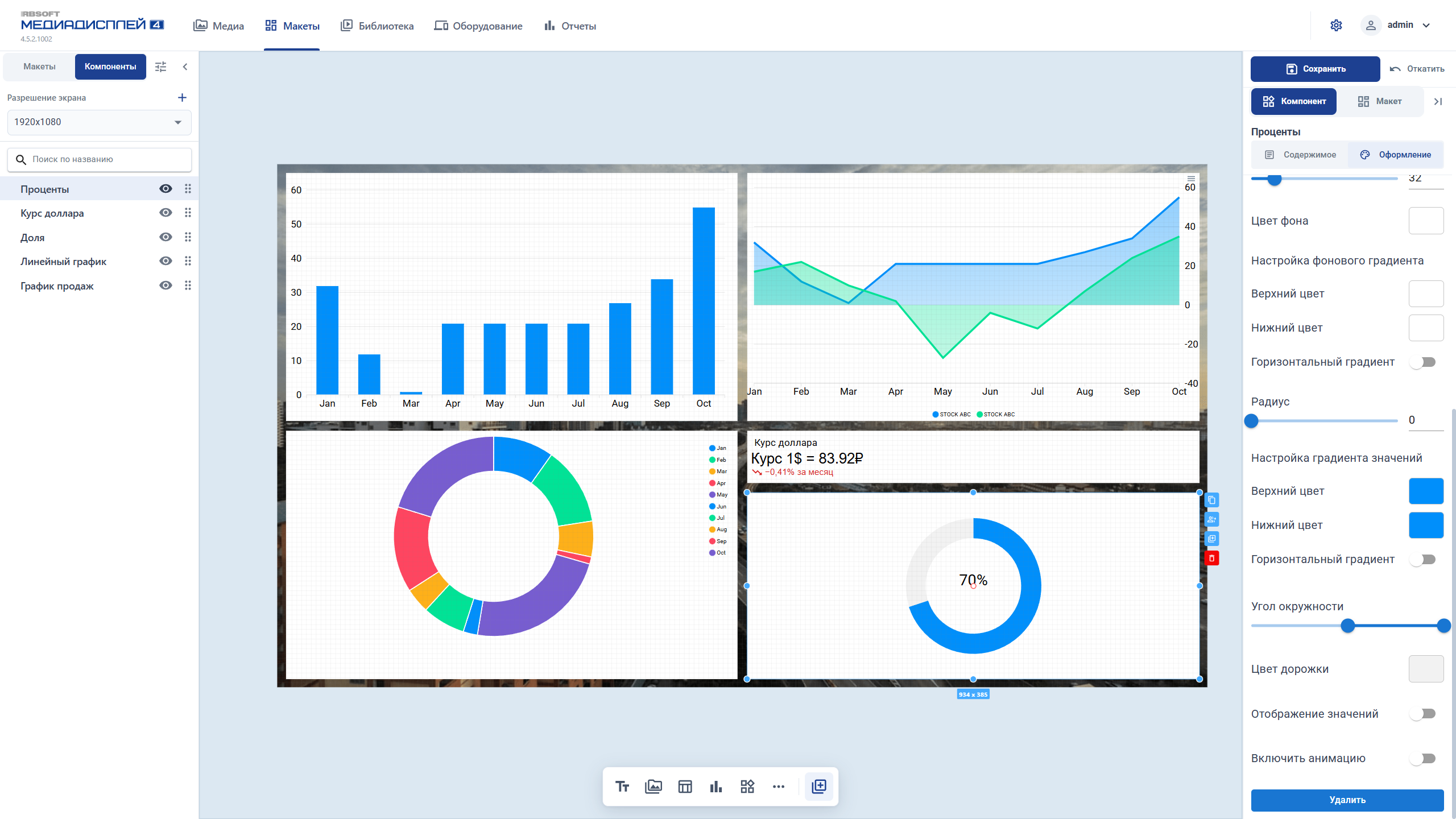Click the copy icon beside selected component
1456x819 pixels.
[1212, 500]
